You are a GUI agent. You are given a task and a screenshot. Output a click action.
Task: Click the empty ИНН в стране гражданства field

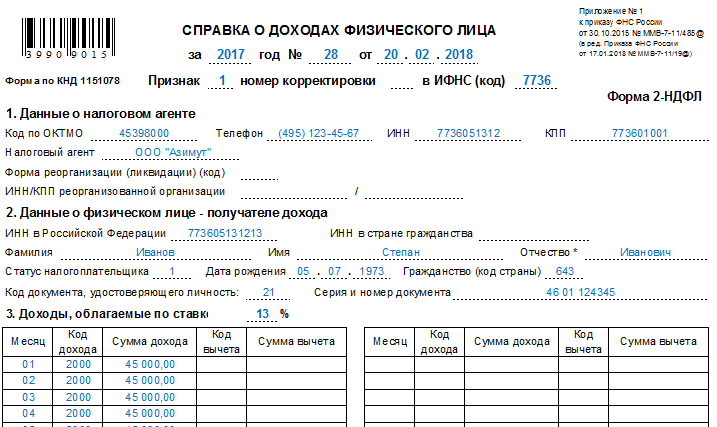(x=534, y=234)
